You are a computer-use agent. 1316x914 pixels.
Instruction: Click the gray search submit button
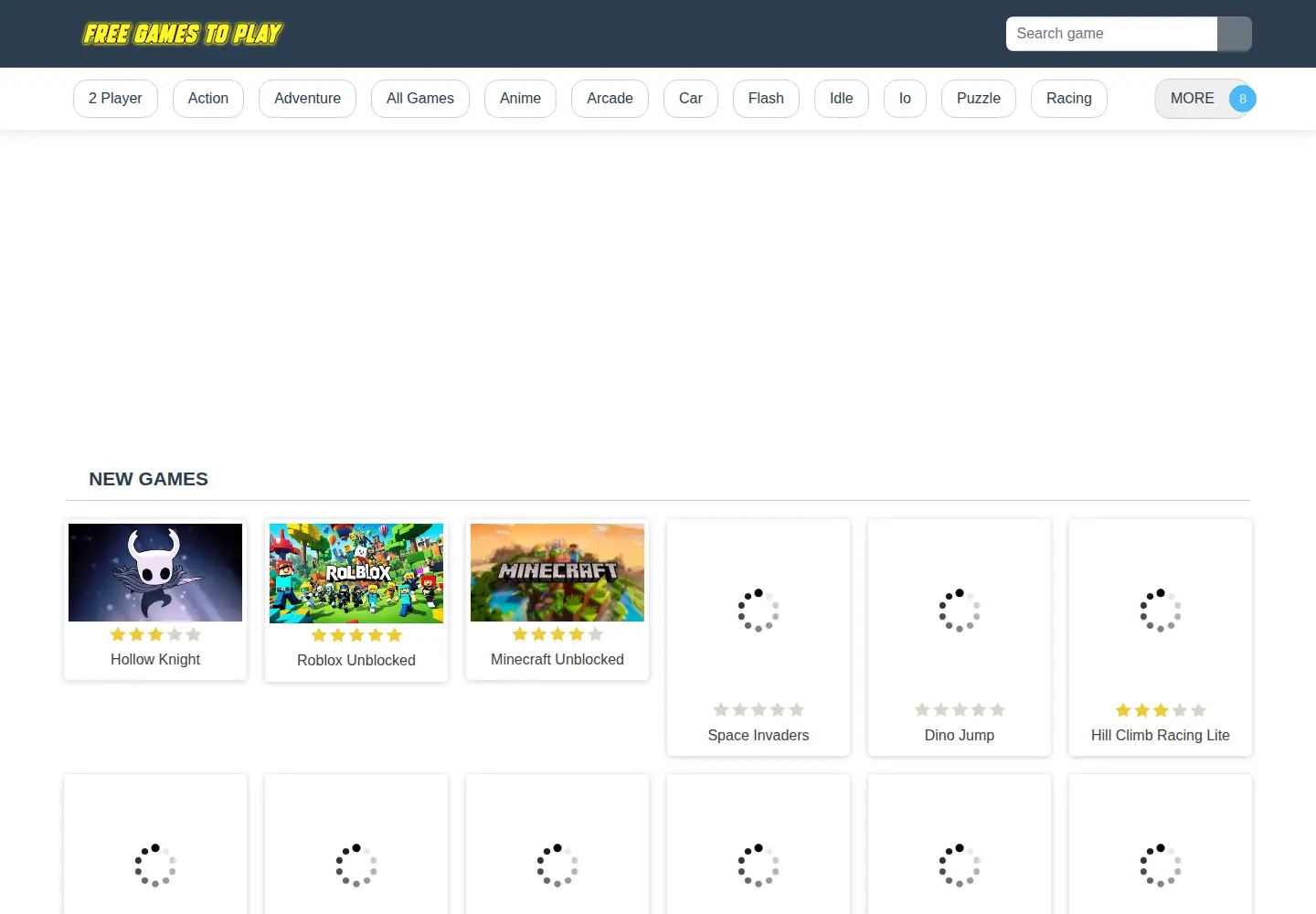(1235, 34)
